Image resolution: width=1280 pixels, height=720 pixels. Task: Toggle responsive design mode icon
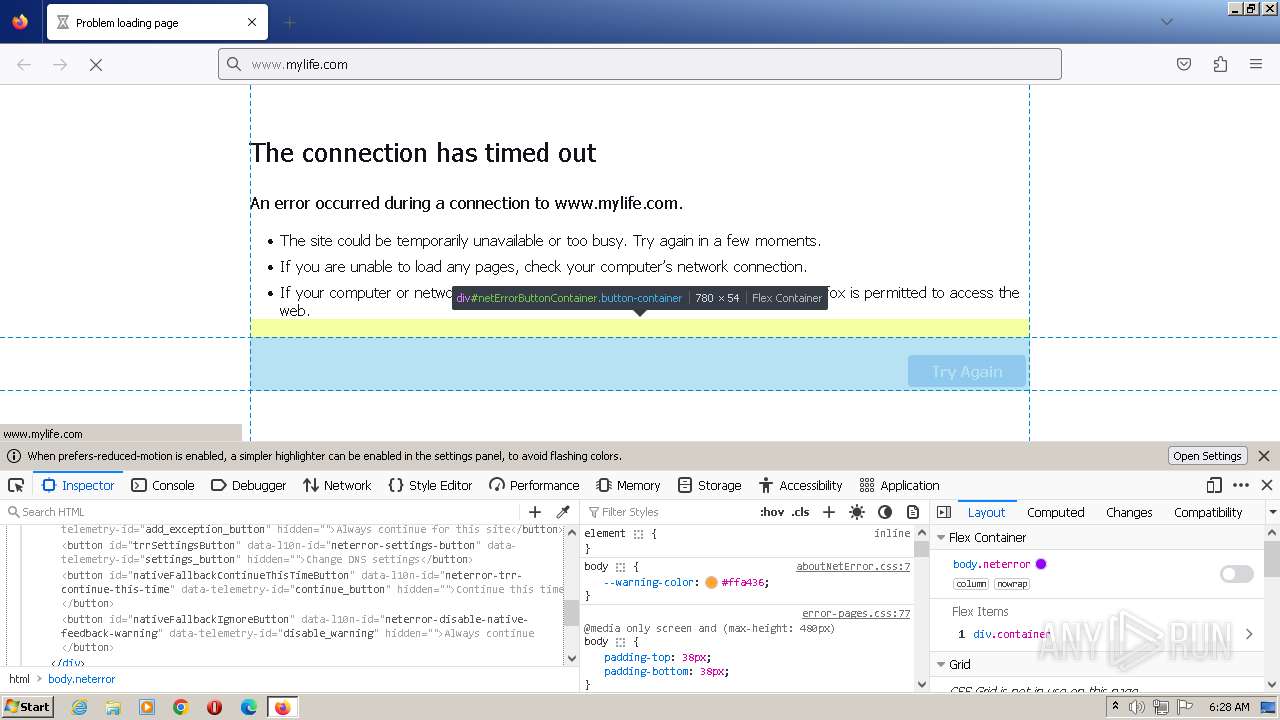pos(1214,485)
